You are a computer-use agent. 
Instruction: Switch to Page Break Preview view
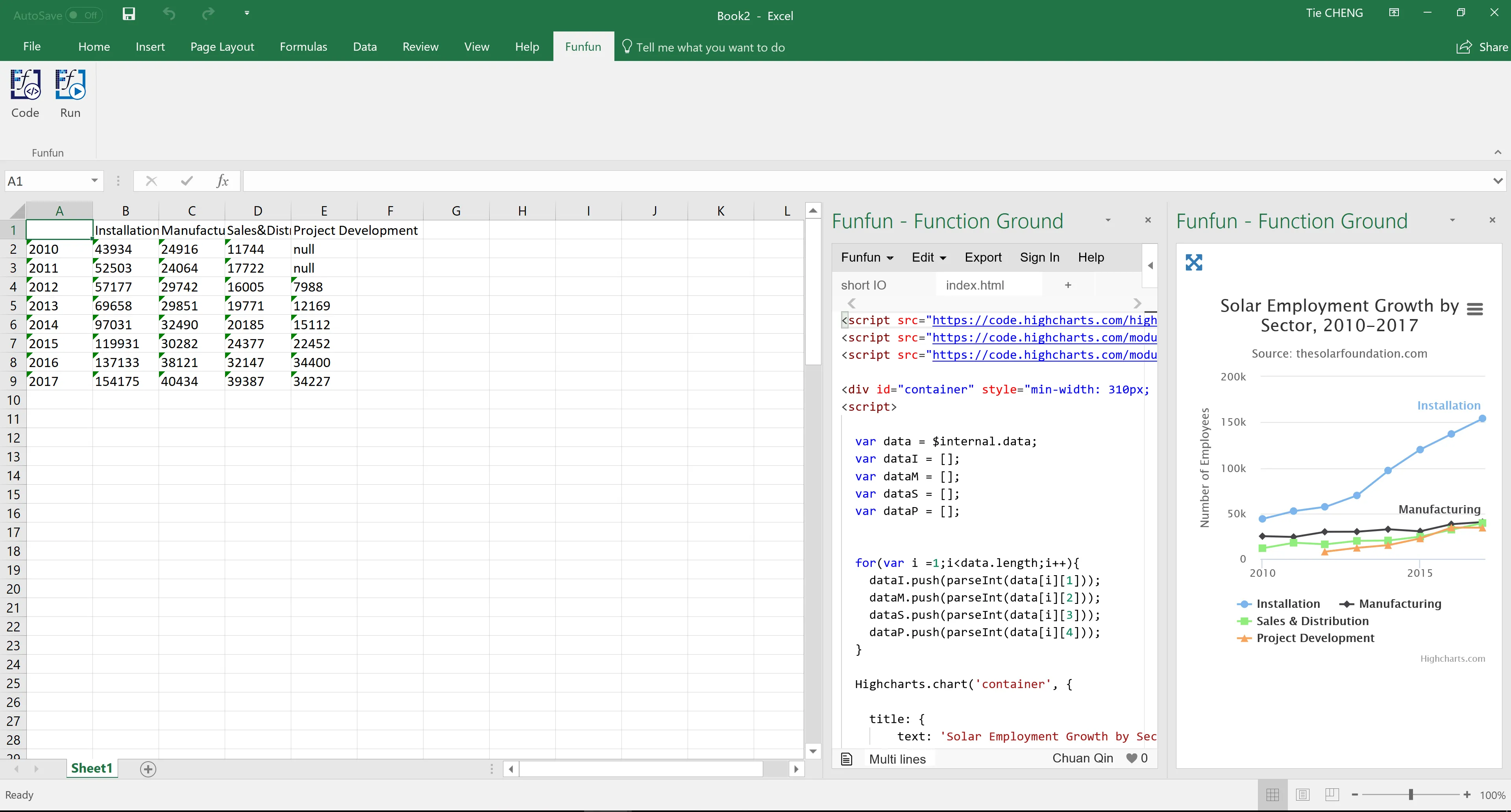pyautogui.click(x=1332, y=794)
